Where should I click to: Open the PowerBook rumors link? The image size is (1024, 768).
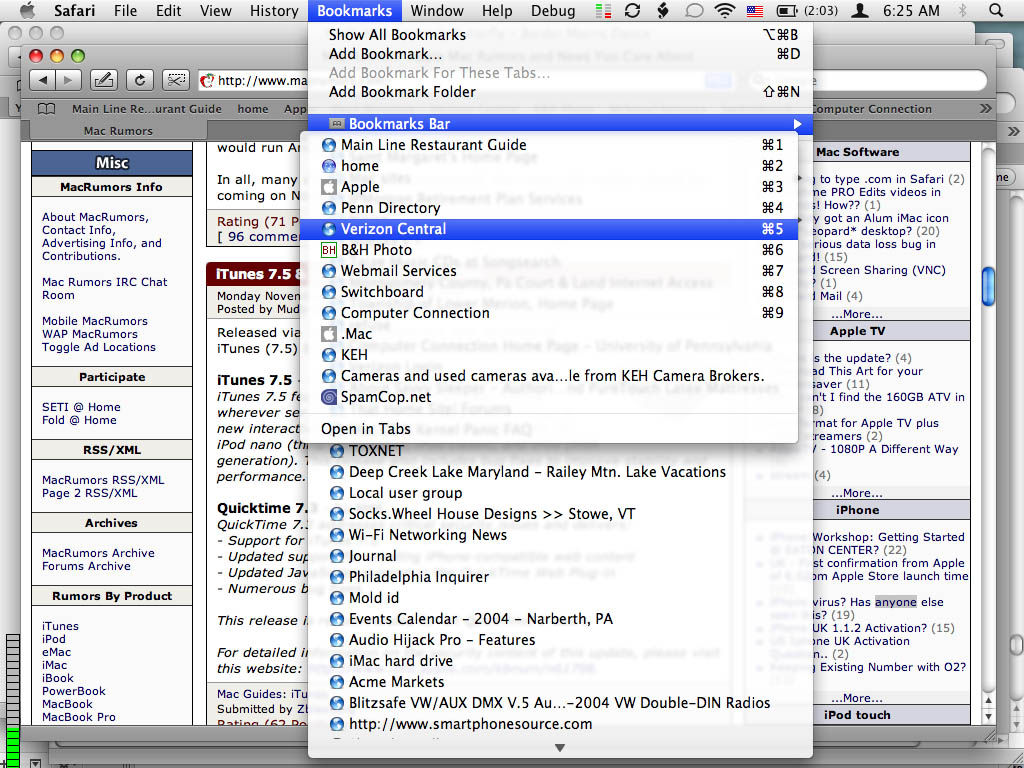[73, 691]
